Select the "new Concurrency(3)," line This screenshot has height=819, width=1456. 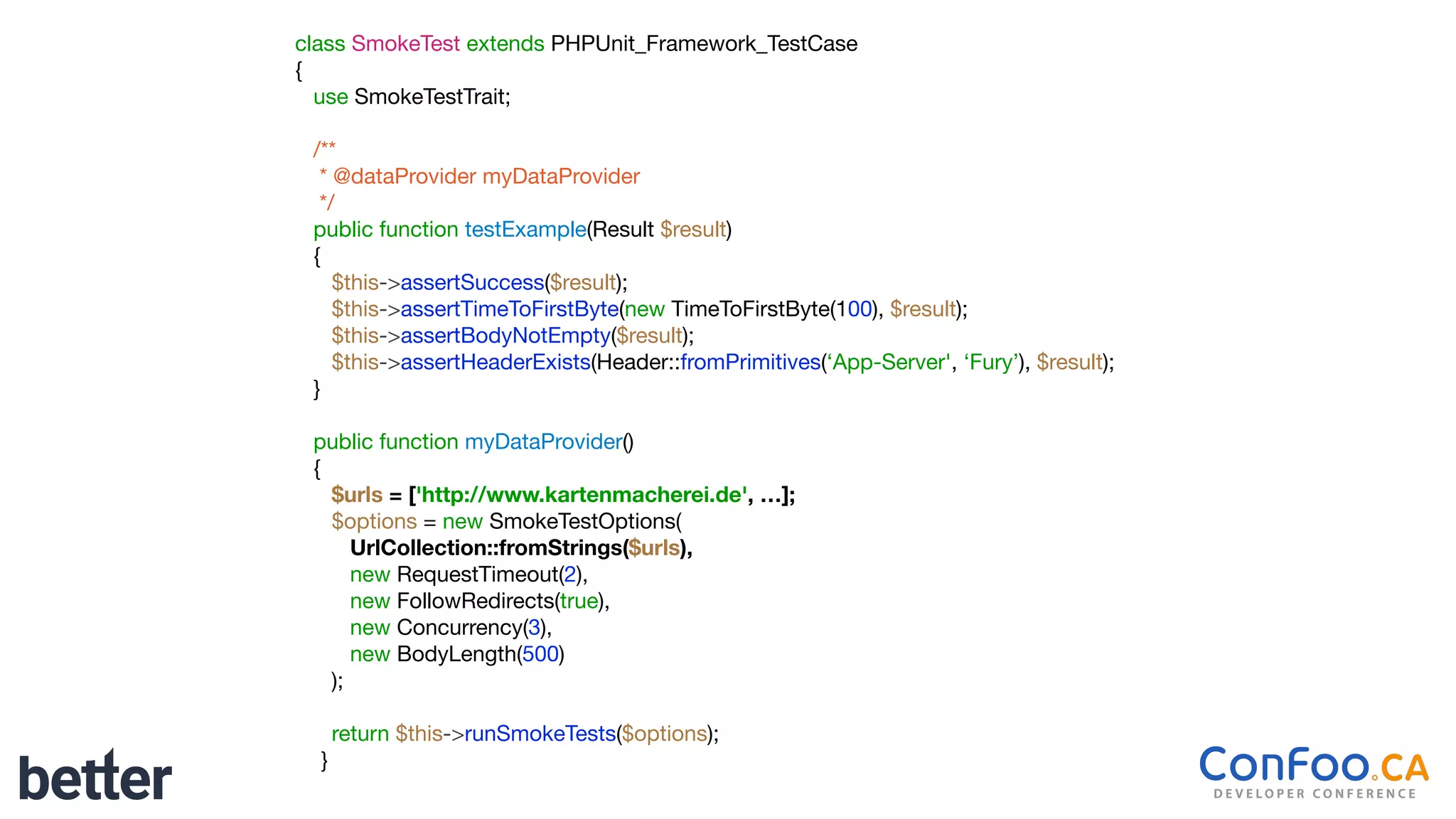point(451,628)
